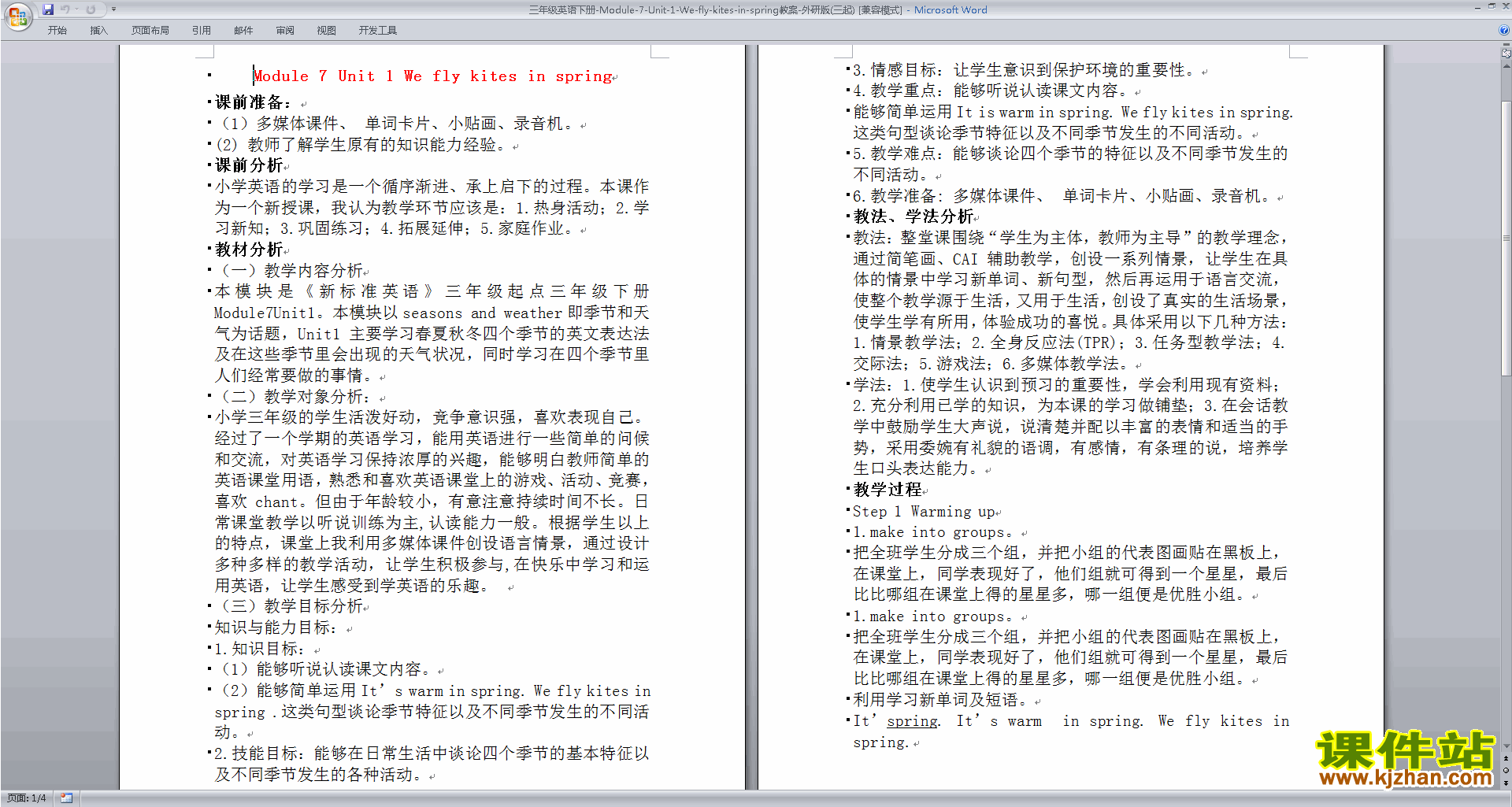Open the 插入 ribbon tab
The height and width of the screenshot is (807, 1512).
98,31
